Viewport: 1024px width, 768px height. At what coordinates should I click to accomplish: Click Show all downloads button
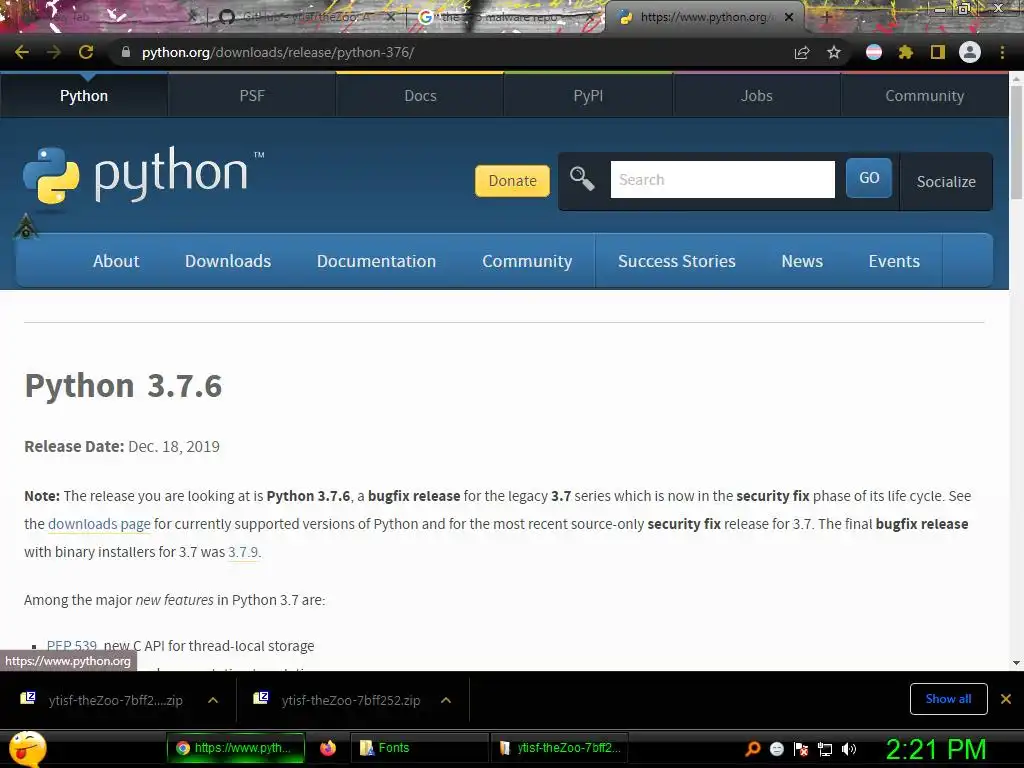pyautogui.click(x=948, y=699)
